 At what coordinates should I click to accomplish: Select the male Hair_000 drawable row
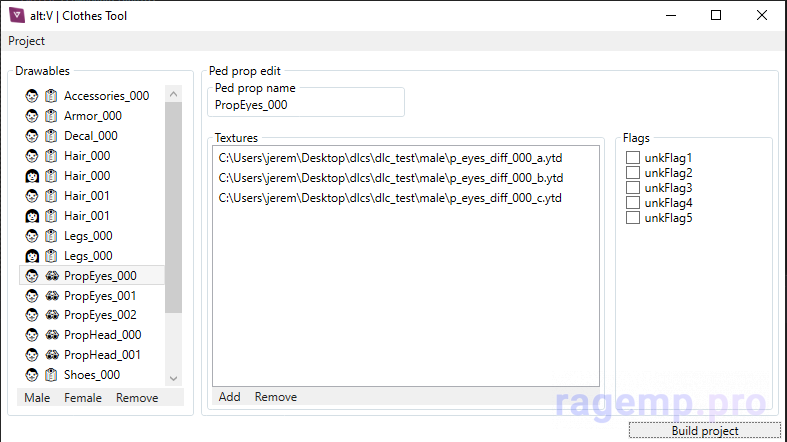click(x=92, y=156)
